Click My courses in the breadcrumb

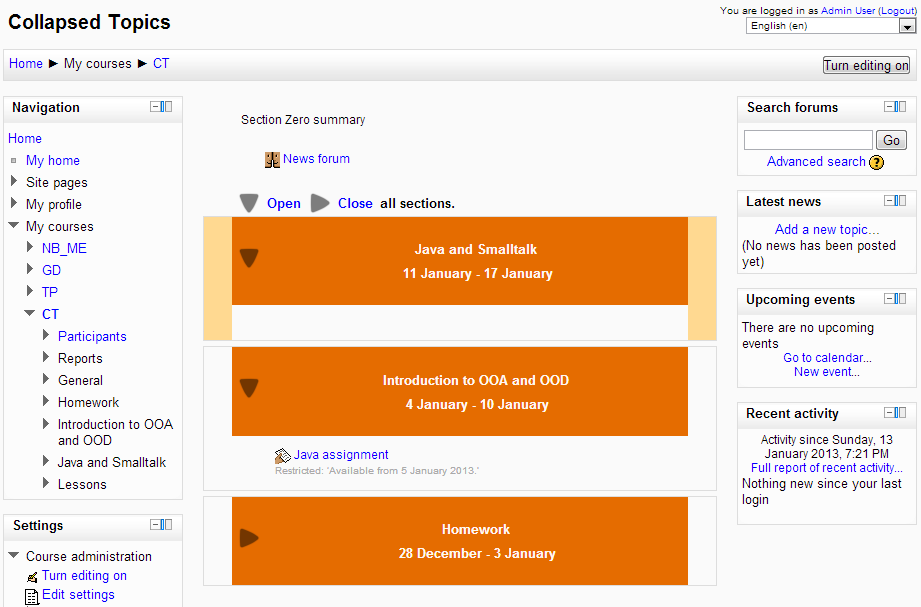click(98, 63)
